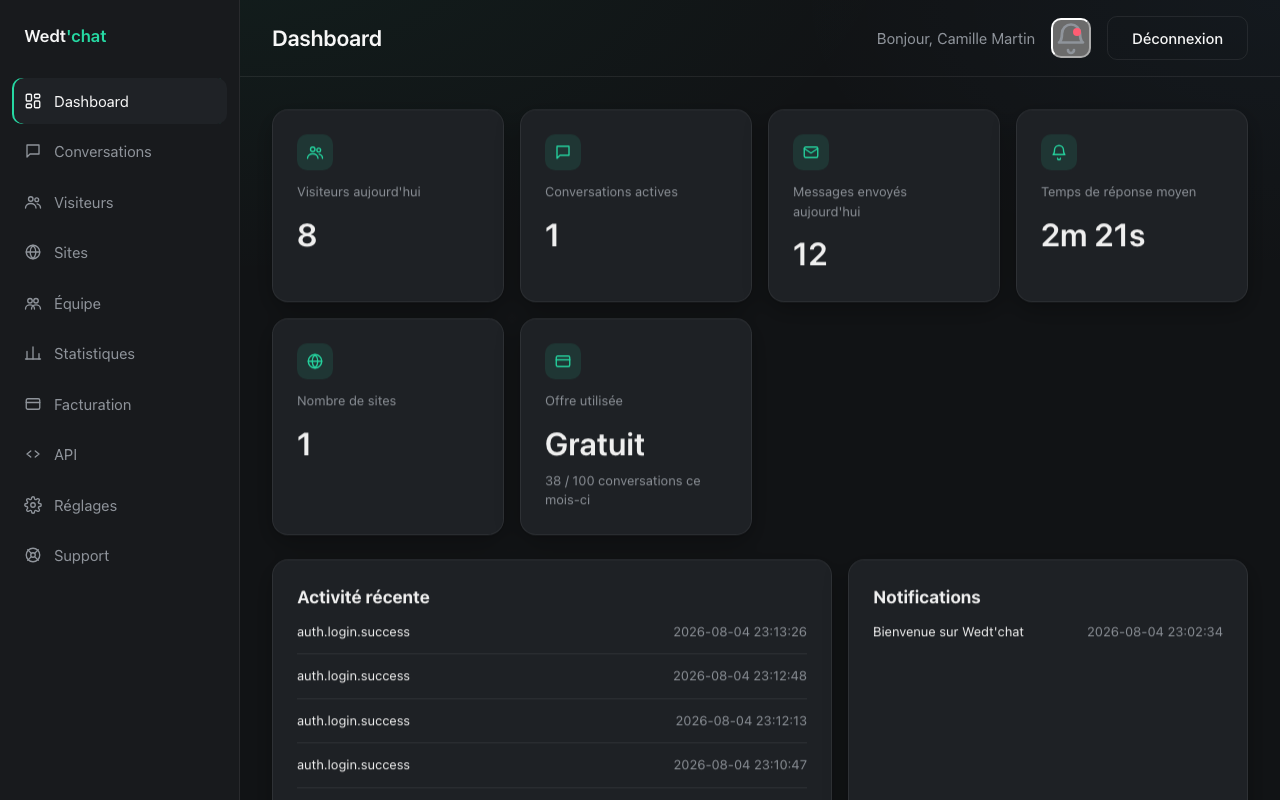Select the API menu entry
Screen dimensions: 1280x800
coord(120,454)
